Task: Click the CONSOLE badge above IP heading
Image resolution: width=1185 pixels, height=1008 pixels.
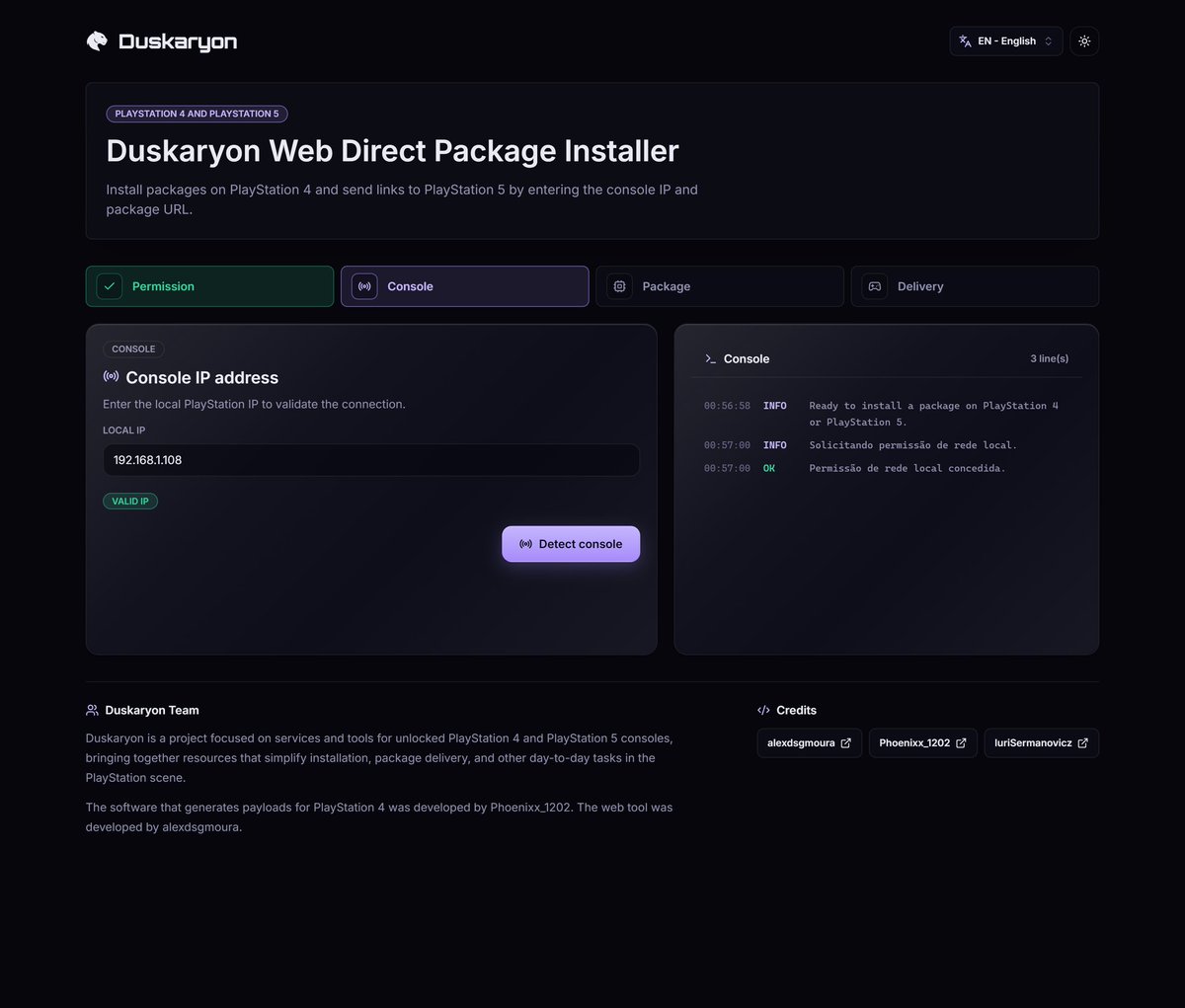Action: point(133,349)
